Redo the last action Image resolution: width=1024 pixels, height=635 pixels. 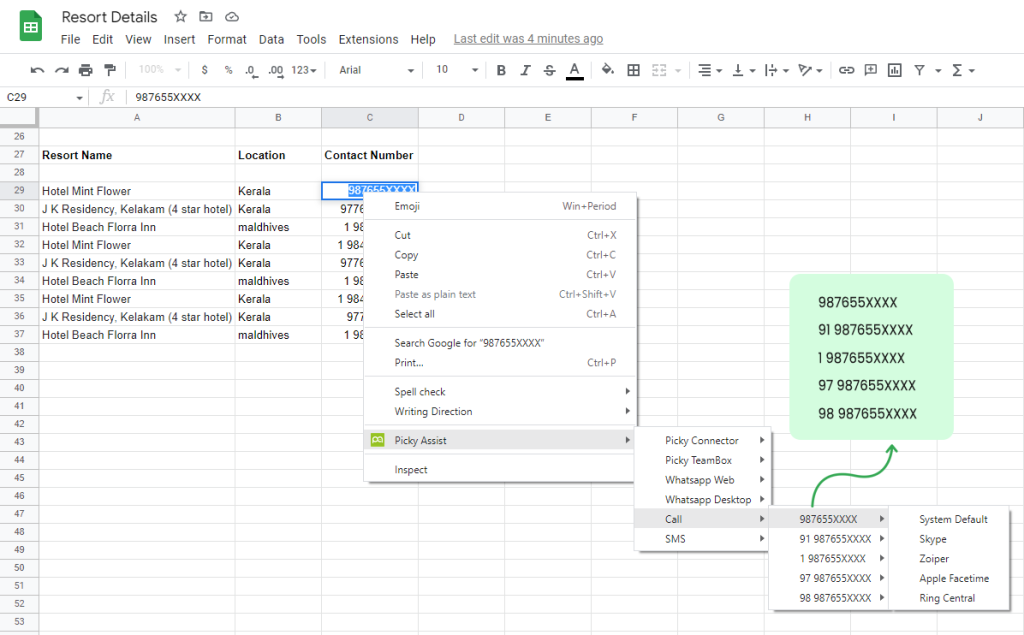(x=61, y=70)
